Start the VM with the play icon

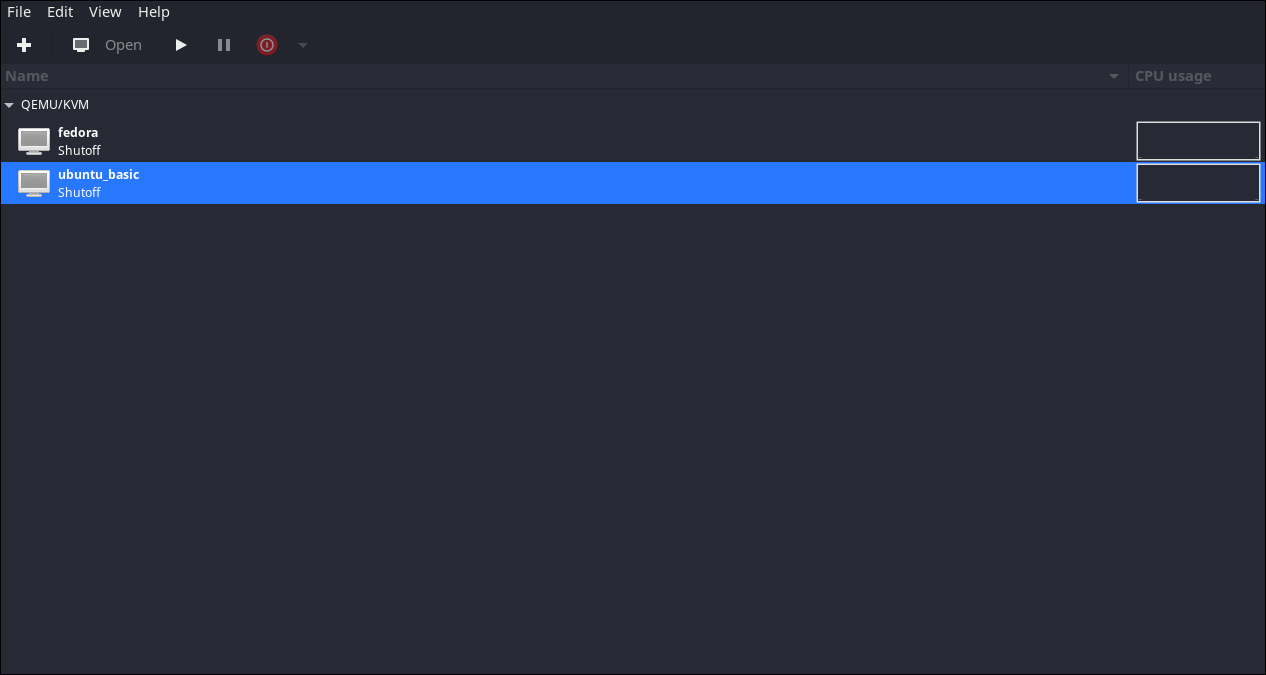pos(181,45)
